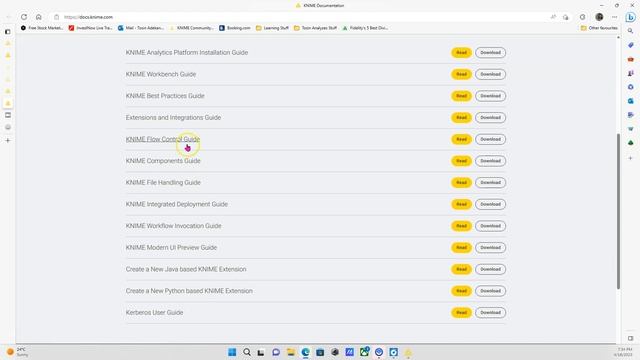Image resolution: width=640 pixels, height=360 pixels.
Task: Download the KNIME Flow Control Guide
Action: coord(490,139)
